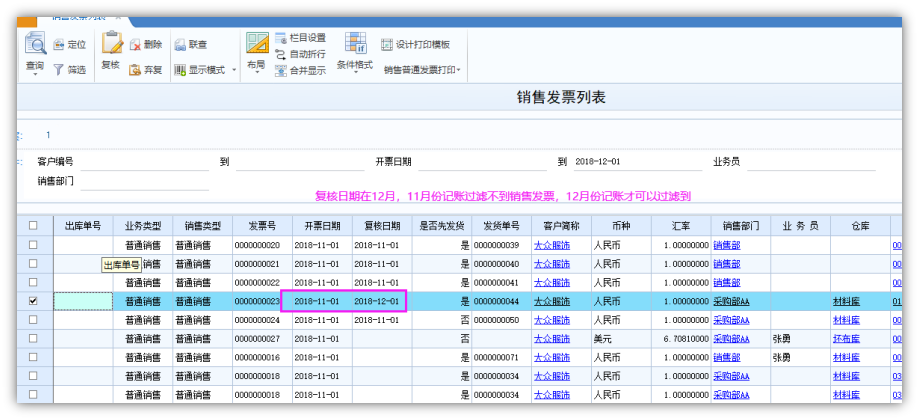Click the 仓库 column header
This screenshot has width=919, height=420.
(860, 226)
